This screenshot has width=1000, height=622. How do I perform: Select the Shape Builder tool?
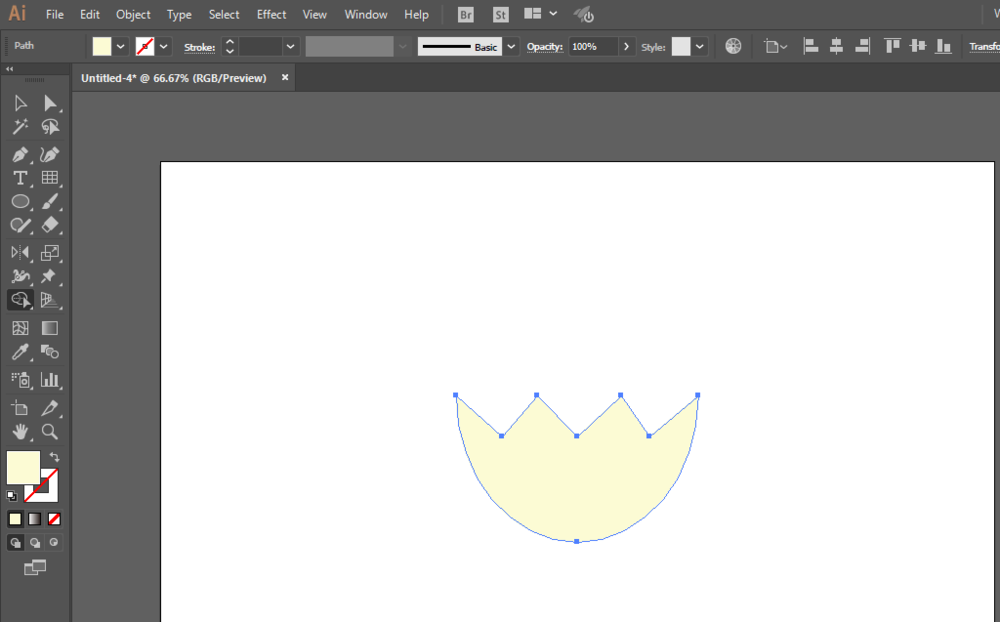coord(20,300)
